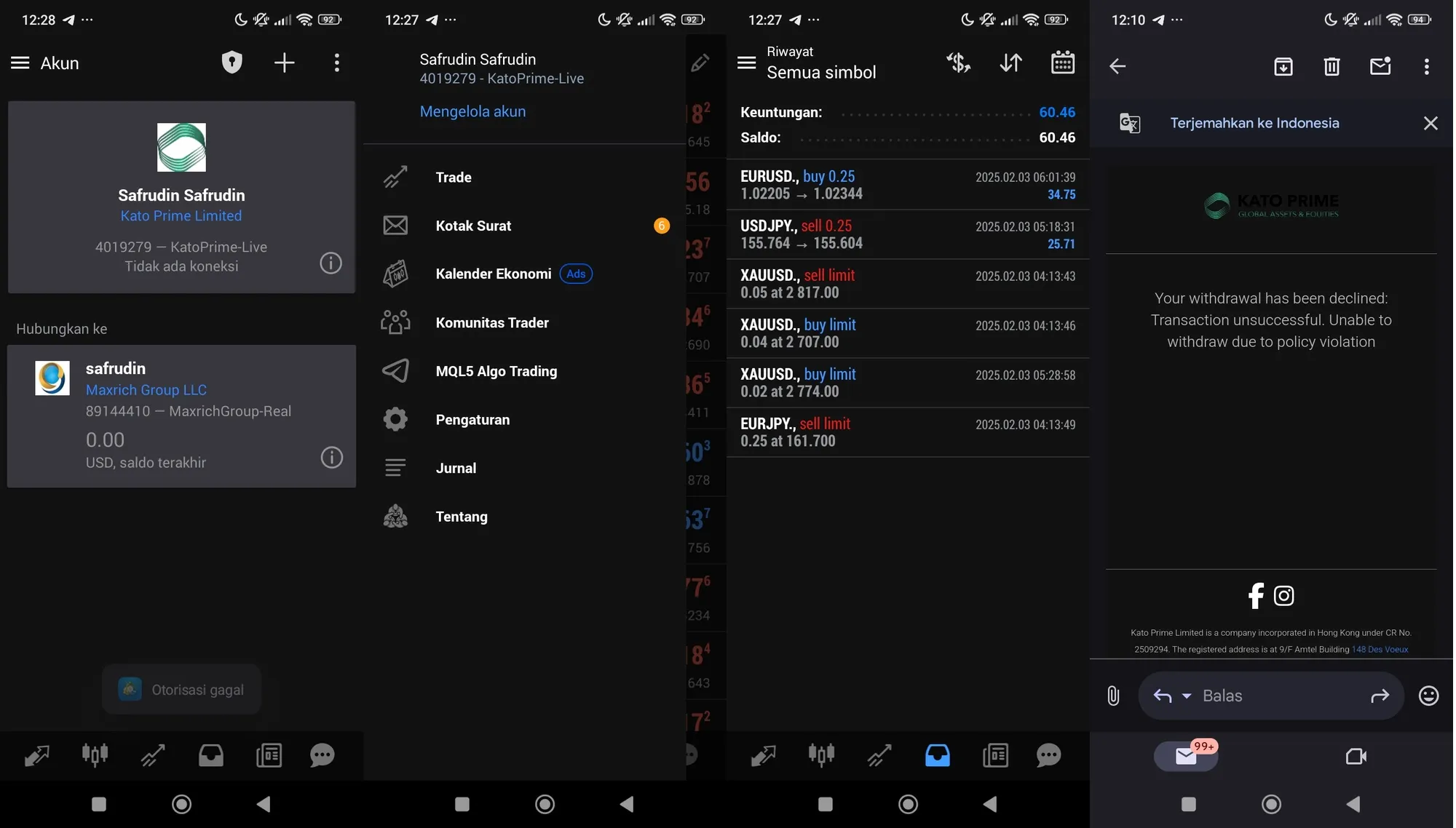Open MQL5 Algo Trading from the side menu
The image size is (1456, 828).
[524, 371]
